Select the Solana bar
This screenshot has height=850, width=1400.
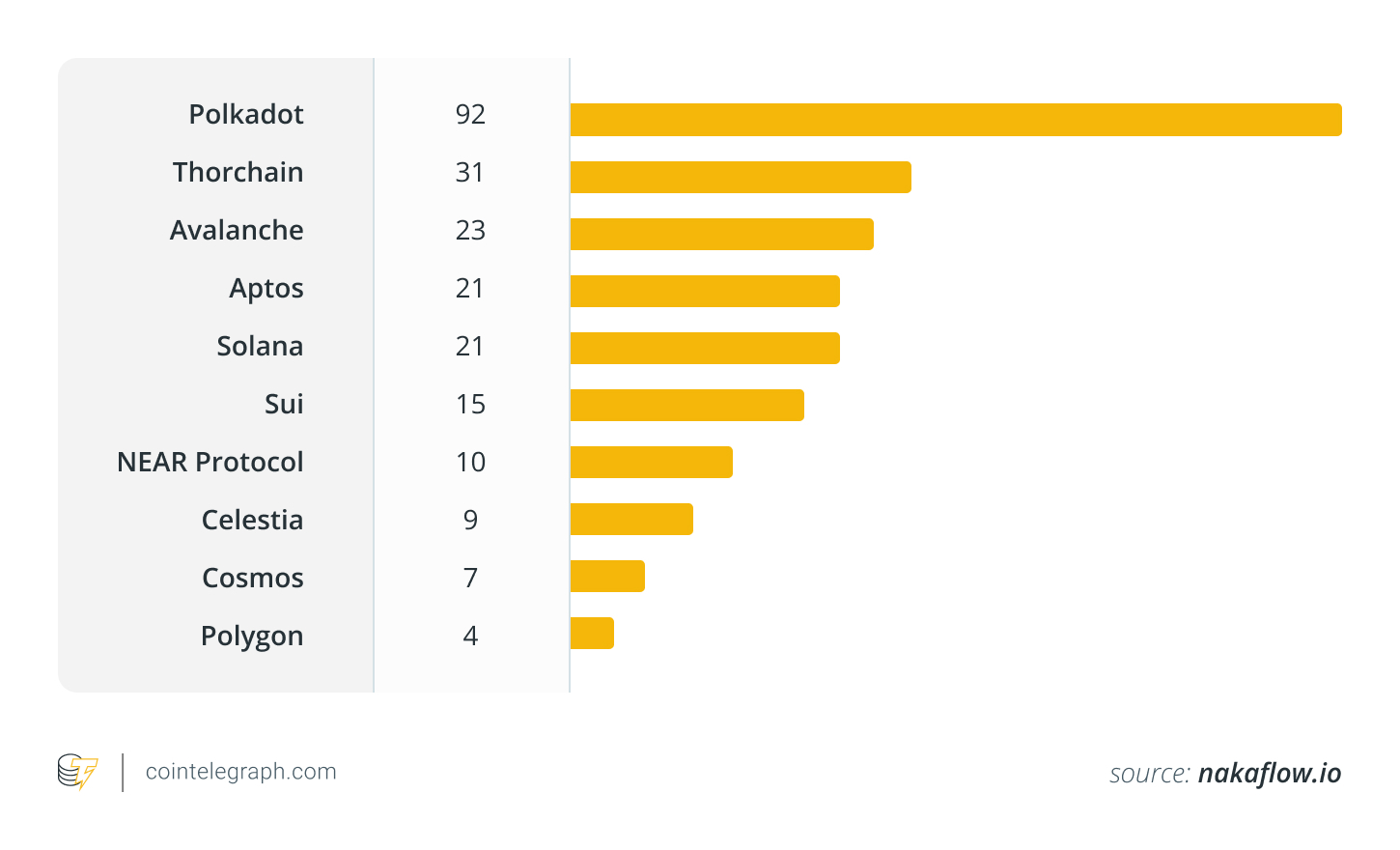705,349
